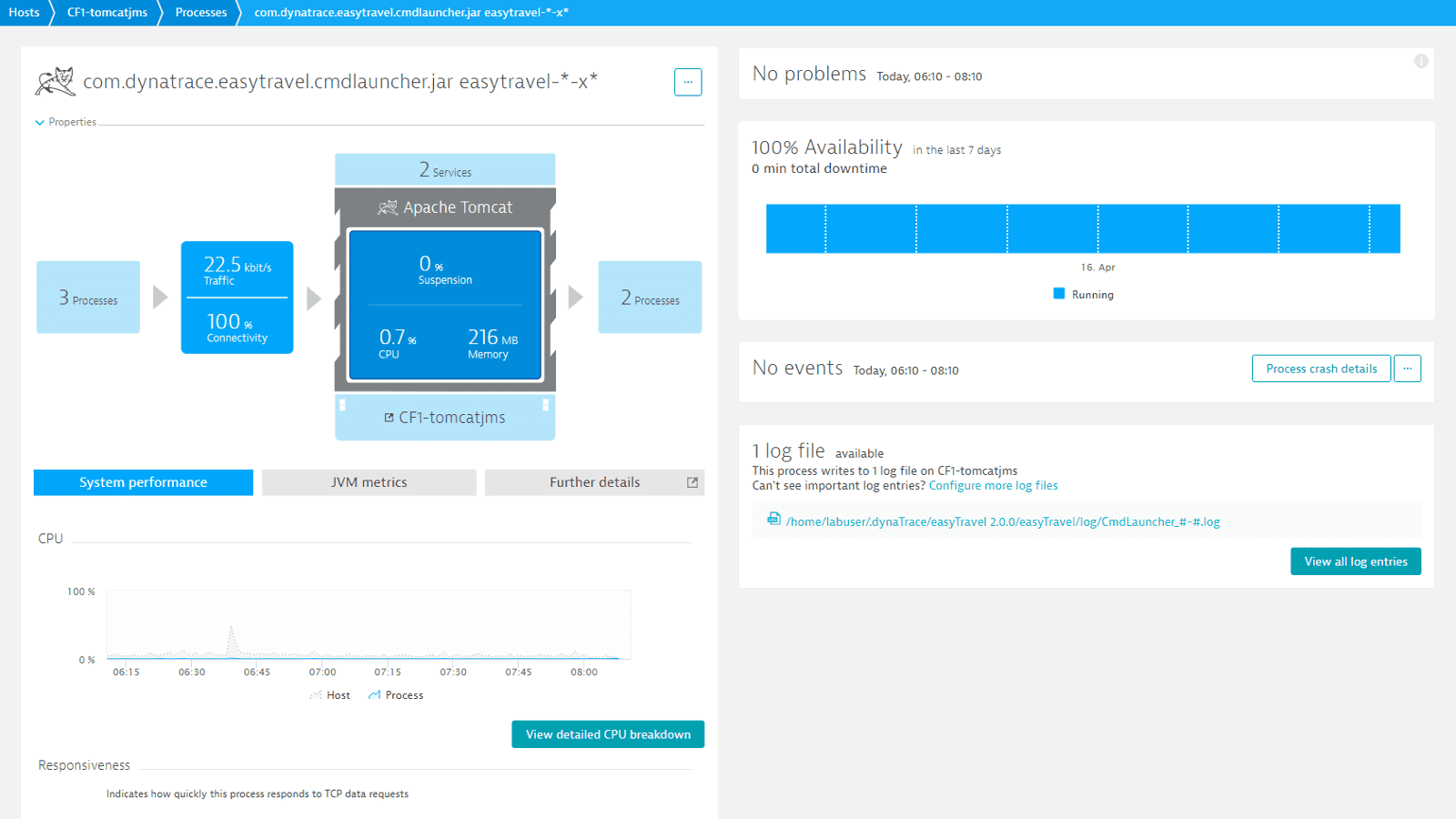Toggle the Process series in CPU legend
The height and width of the screenshot is (819, 1456).
pos(396,695)
